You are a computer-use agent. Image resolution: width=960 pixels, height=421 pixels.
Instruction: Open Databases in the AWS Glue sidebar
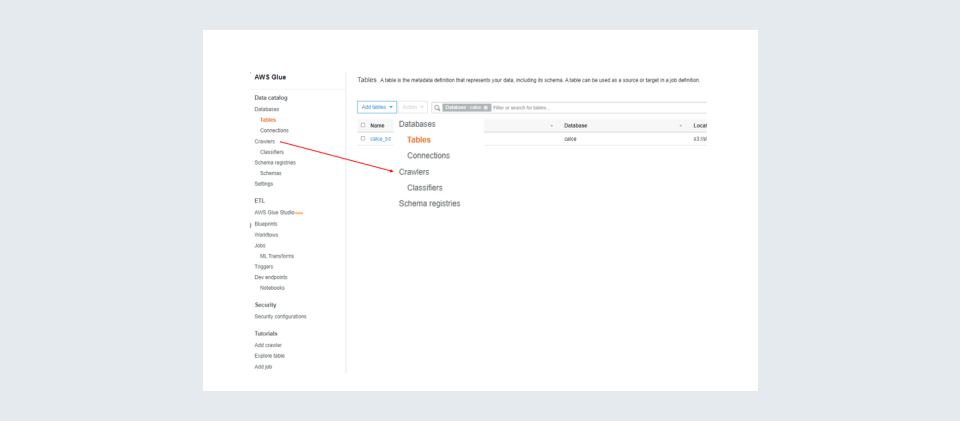pyautogui.click(x=267, y=109)
